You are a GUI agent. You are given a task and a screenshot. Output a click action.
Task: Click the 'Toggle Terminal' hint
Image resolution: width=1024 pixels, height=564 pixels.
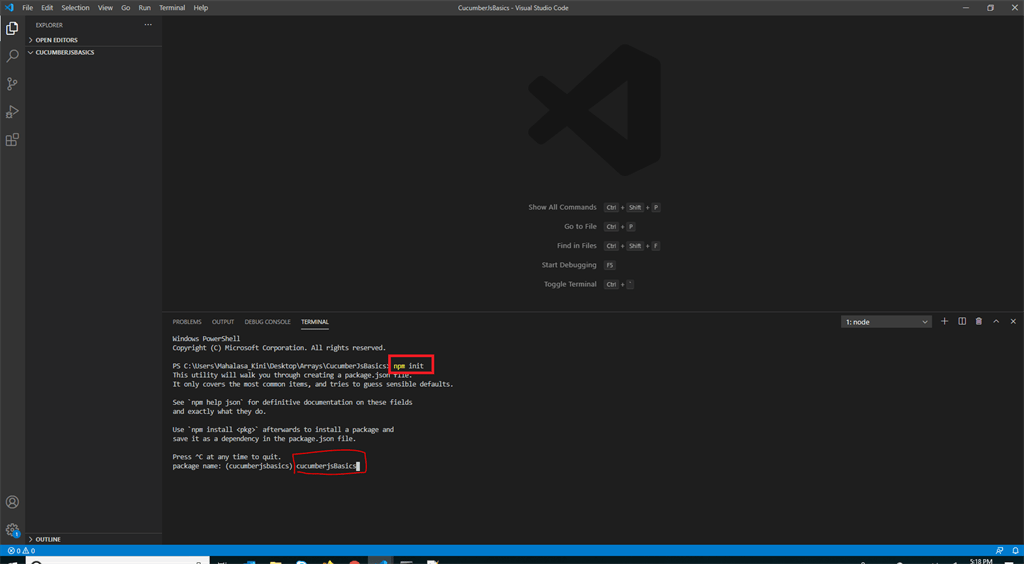pyautogui.click(x=570, y=285)
